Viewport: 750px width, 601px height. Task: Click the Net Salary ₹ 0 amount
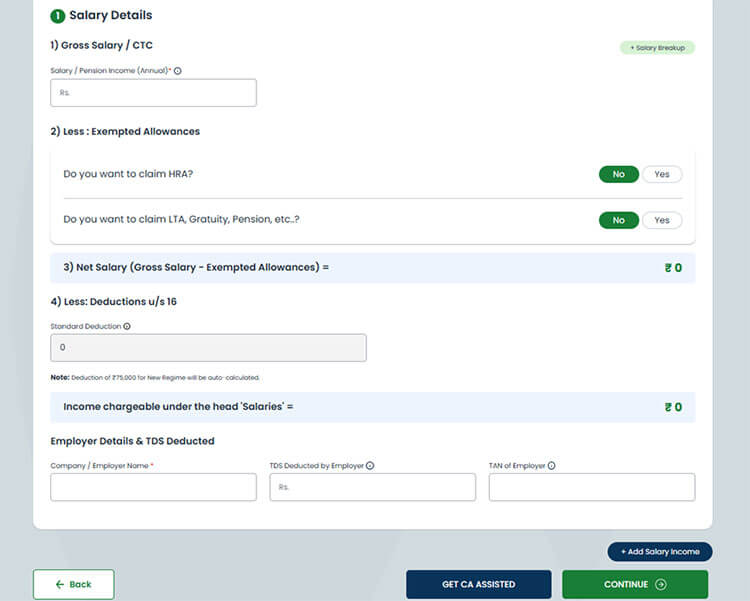click(673, 268)
